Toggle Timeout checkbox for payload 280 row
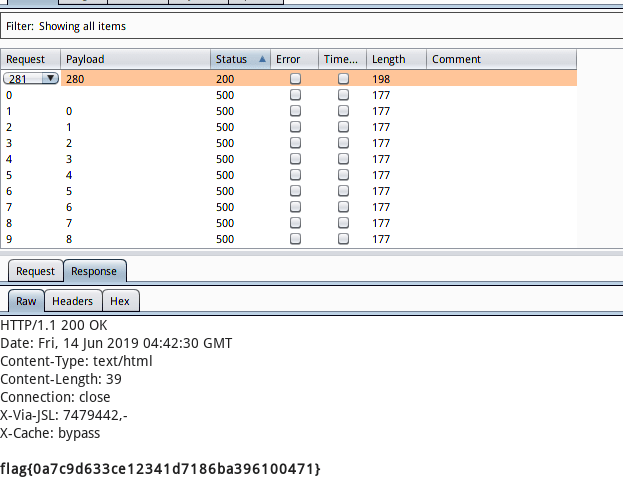623x490 pixels. click(x=343, y=79)
